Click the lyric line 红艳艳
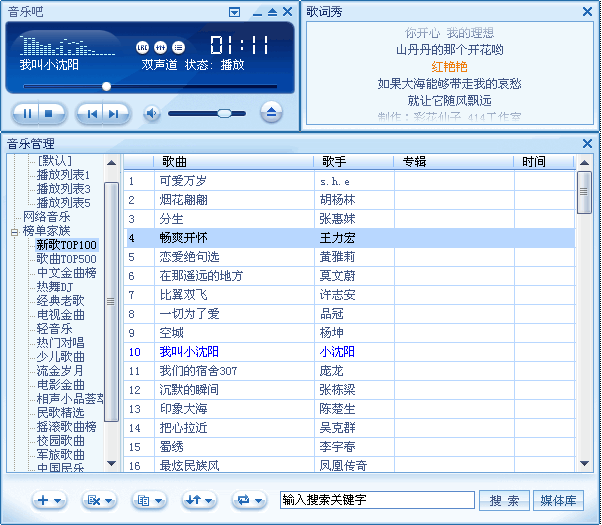This screenshot has width=602, height=525. point(449,67)
